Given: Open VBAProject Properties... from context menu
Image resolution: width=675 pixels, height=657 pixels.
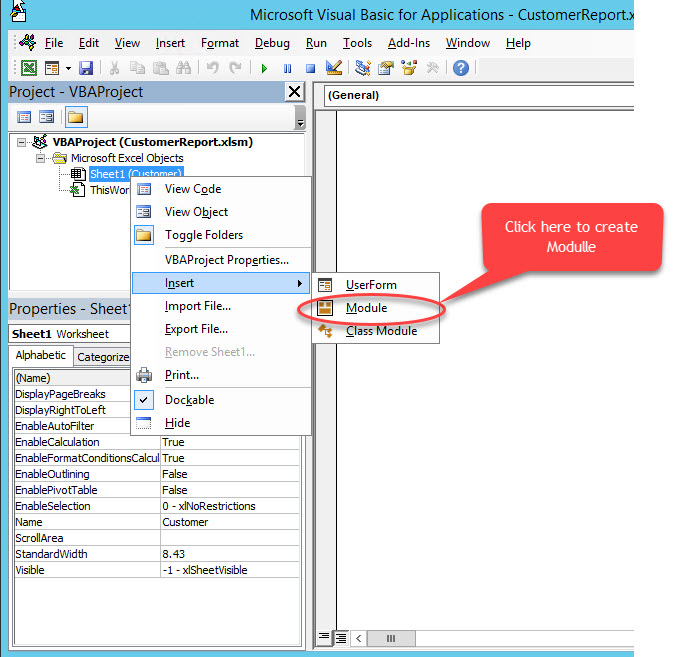Looking at the screenshot, I should click(221, 260).
